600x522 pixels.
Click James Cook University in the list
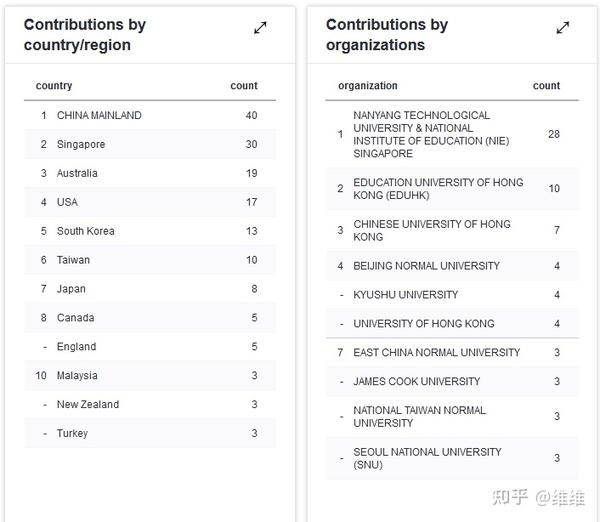[417, 381]
